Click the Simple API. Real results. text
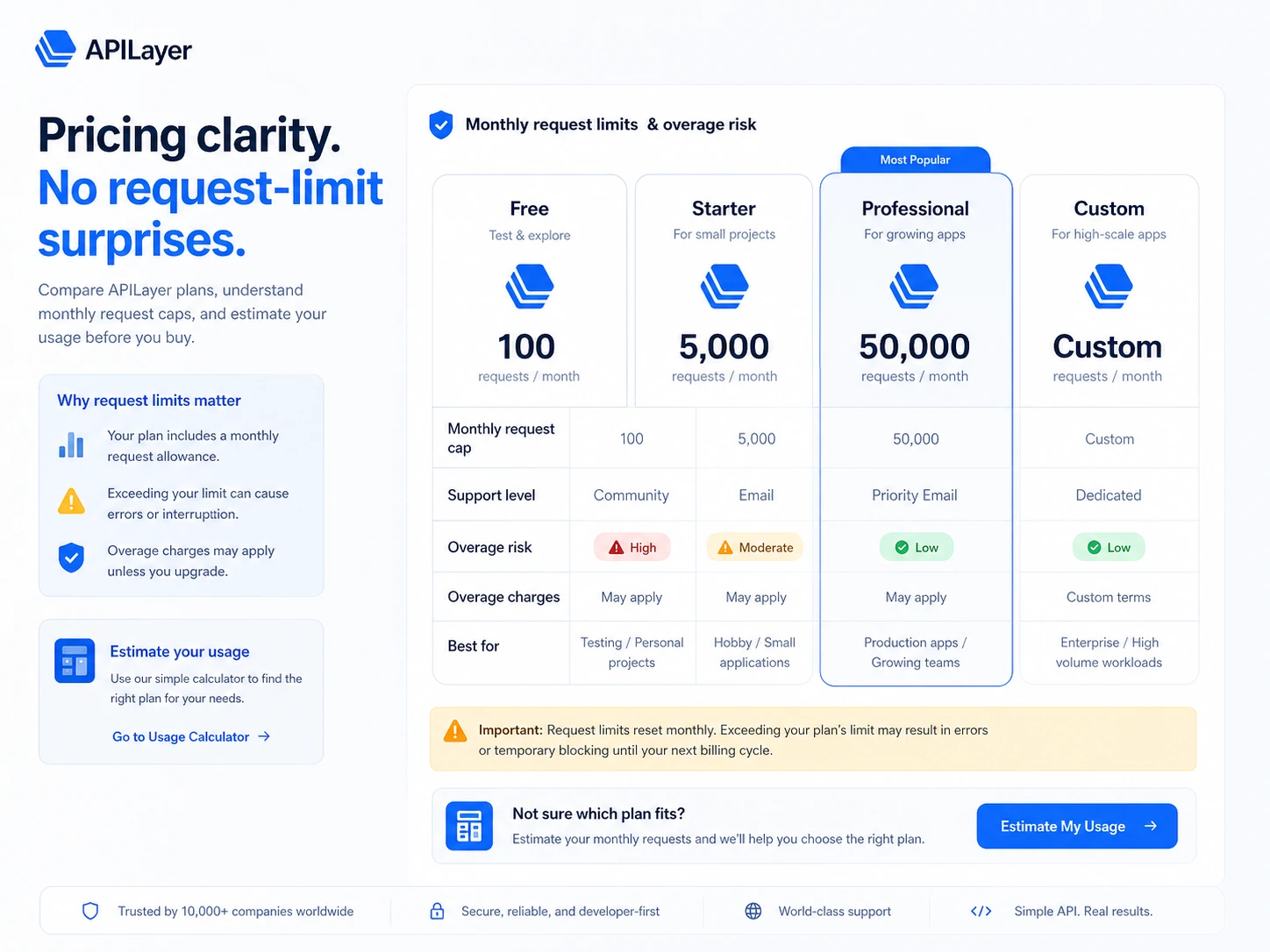Viewport: 1270px width, 952px height. [1083, 912]
